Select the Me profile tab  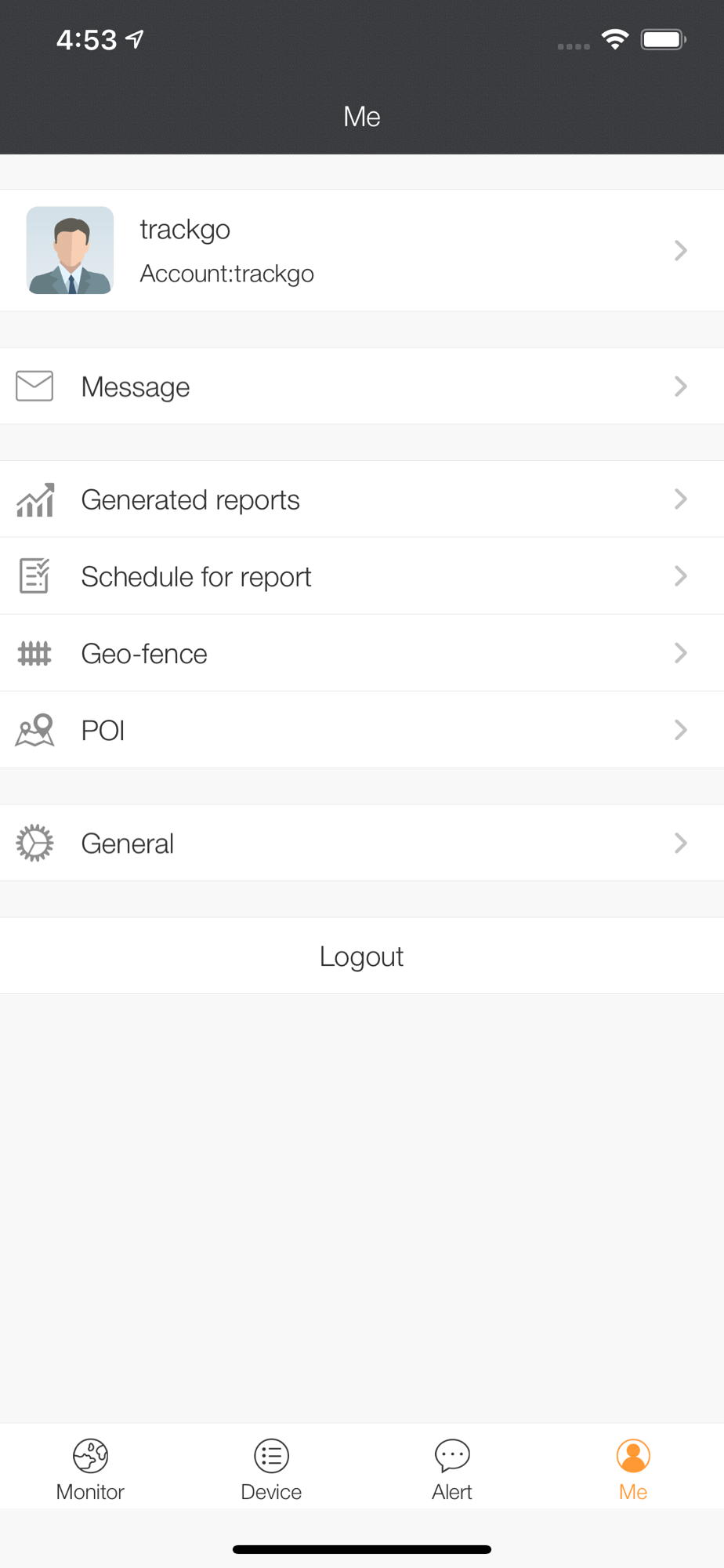633,1469
